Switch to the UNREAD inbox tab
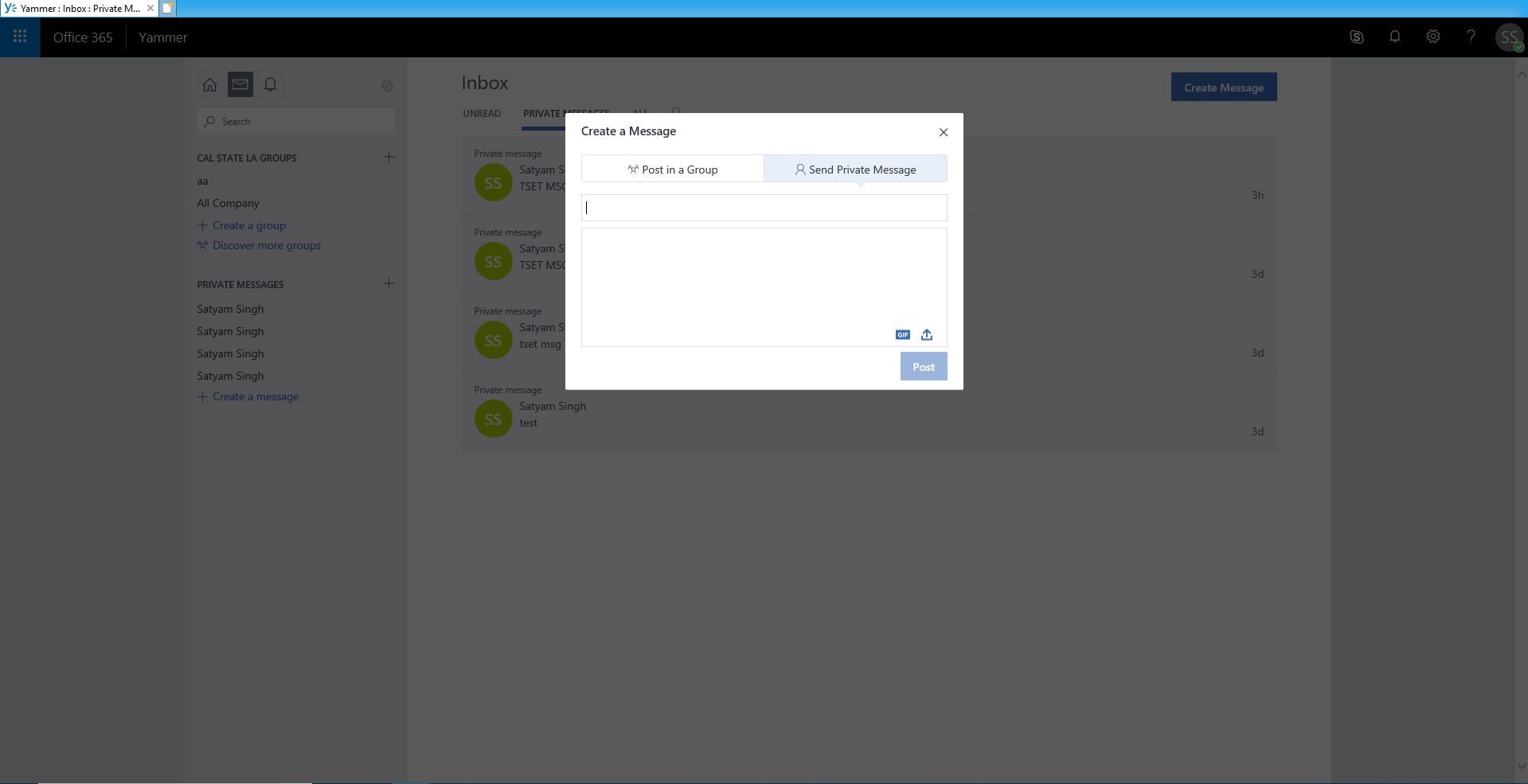Viewport: 1528px width, 784px height. click(x=482, y=114)
